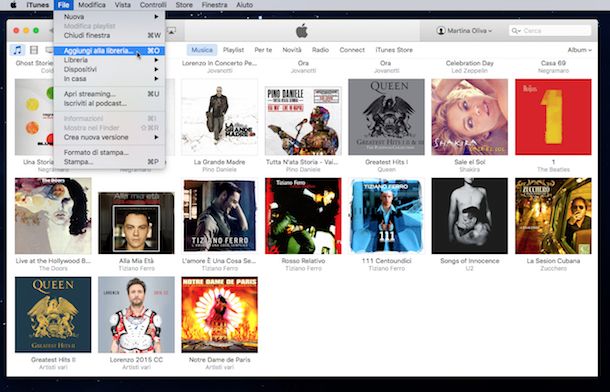Open the Finestra menu
The image size is (610, 392).
click(x=214, y=5)
